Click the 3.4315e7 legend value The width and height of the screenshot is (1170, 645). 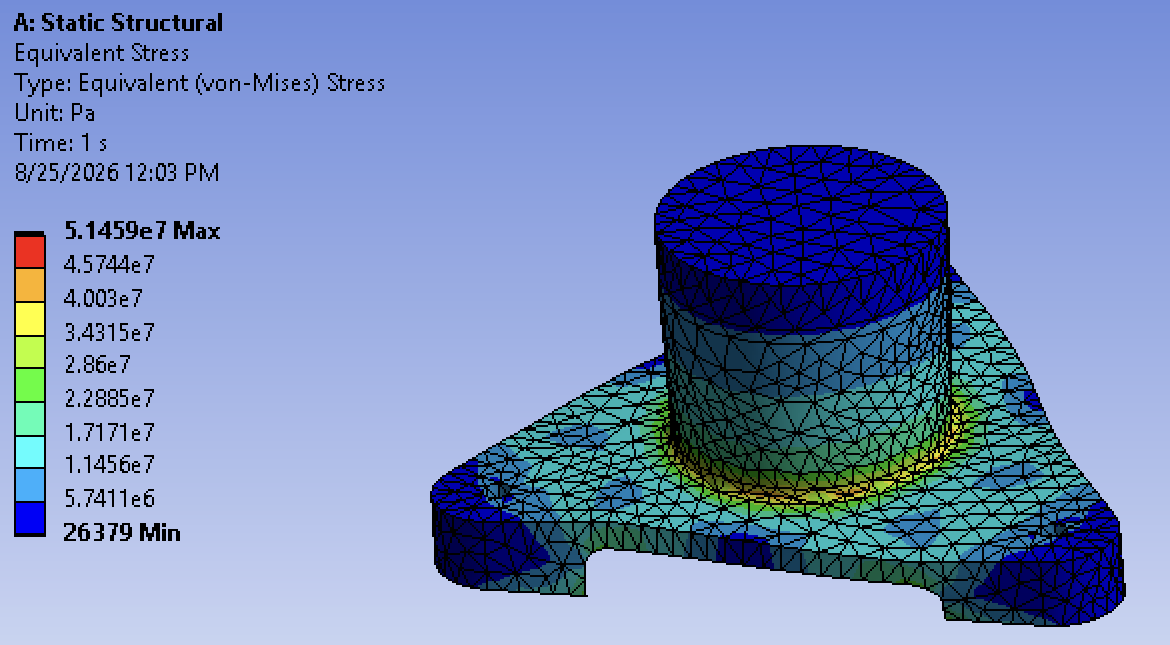coord(109,331)
